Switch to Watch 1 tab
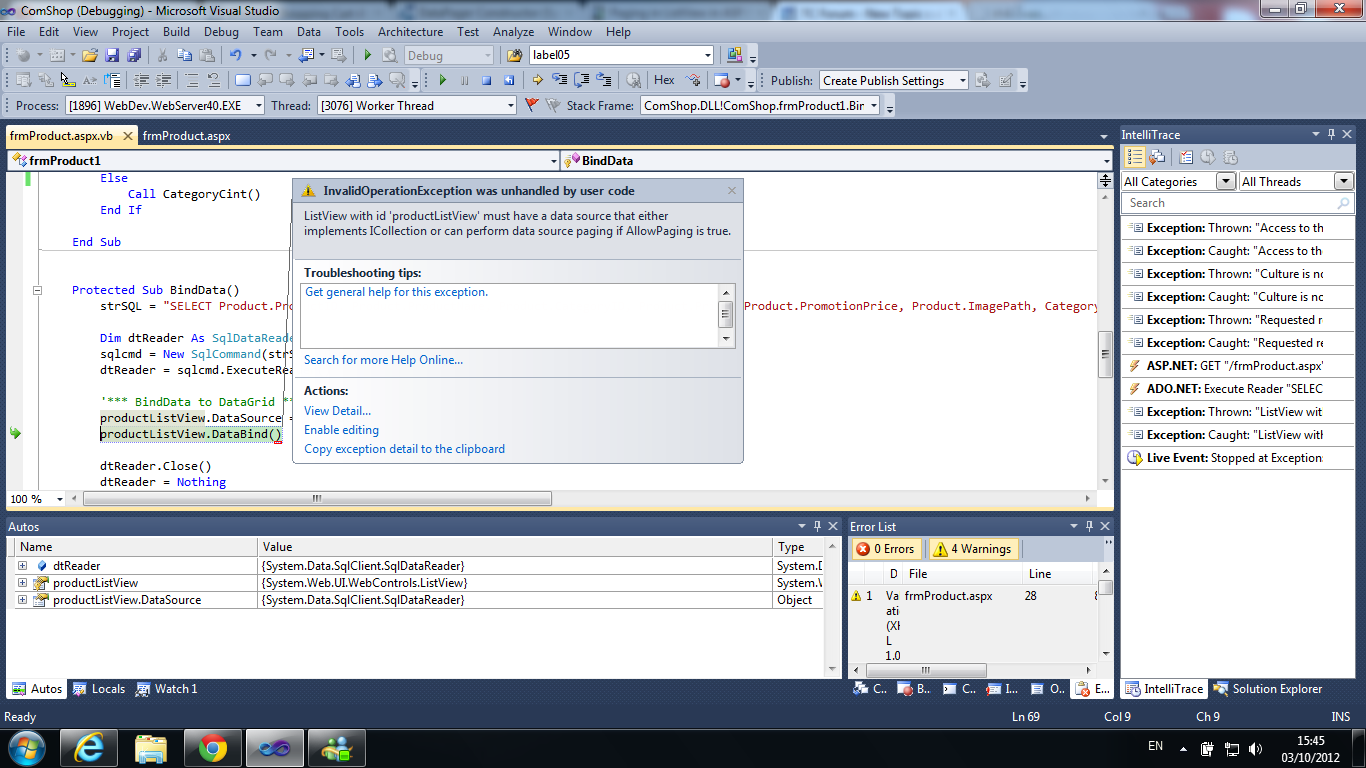1366x768 pixels. (x=167, y=689)
